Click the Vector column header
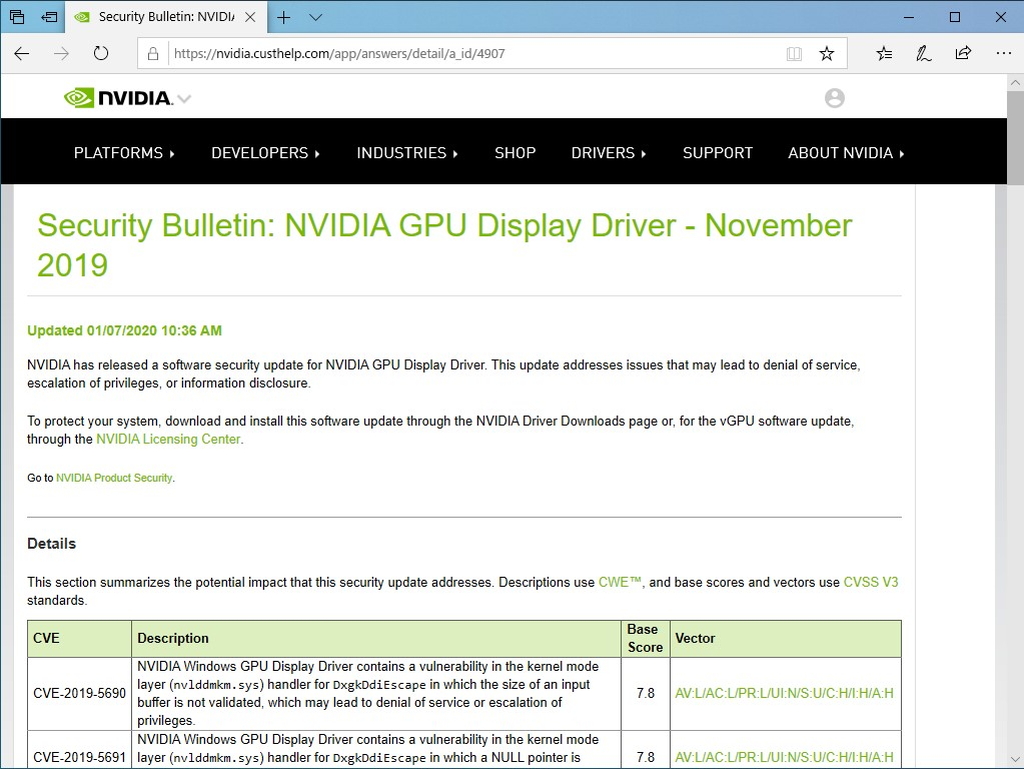Image resolution: width=1024 pixels, height=769 pixels. pyautogui.click(x=786, y=638)
